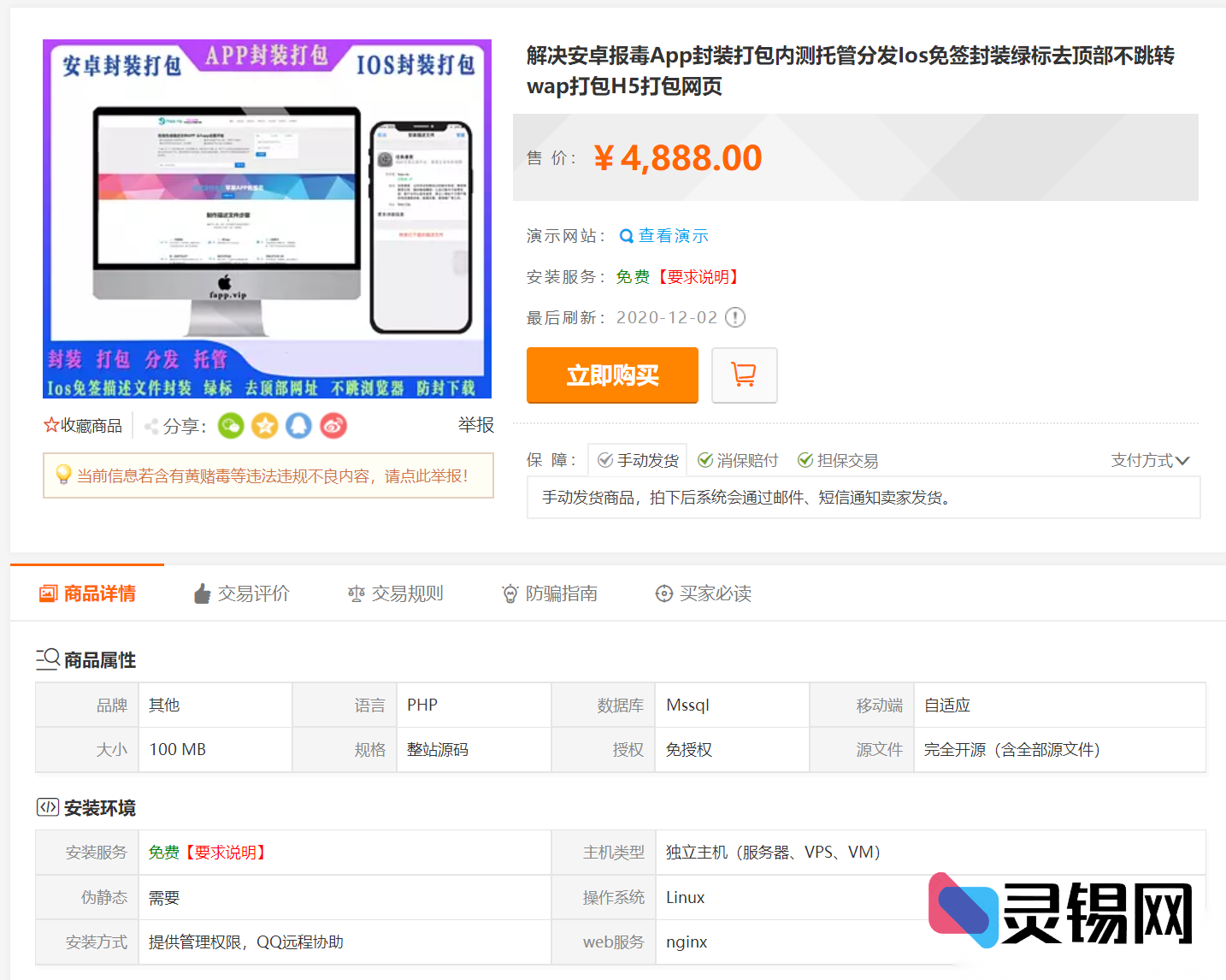Share the product to QQ
1226x980 pixels.
click(x=299, y=425)
